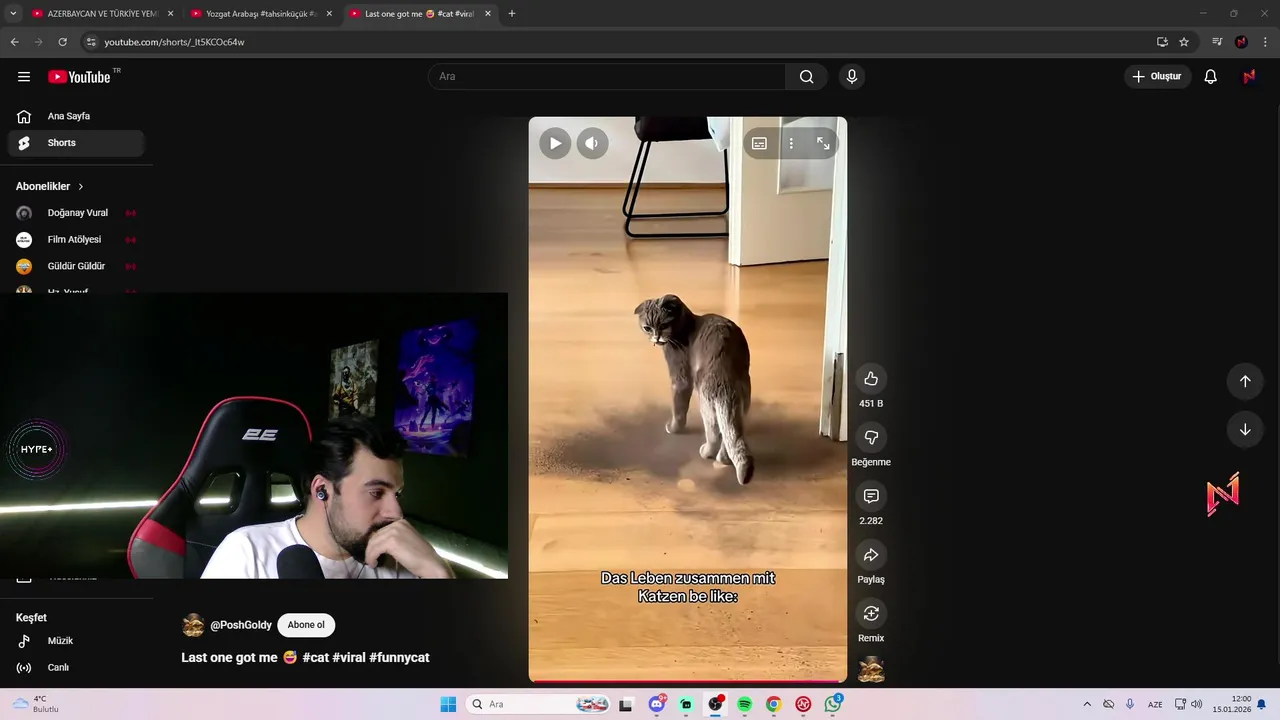Remix this Short
This screenshot has height=720, width=1280.
pyautogui.click(x=871, y=613)
